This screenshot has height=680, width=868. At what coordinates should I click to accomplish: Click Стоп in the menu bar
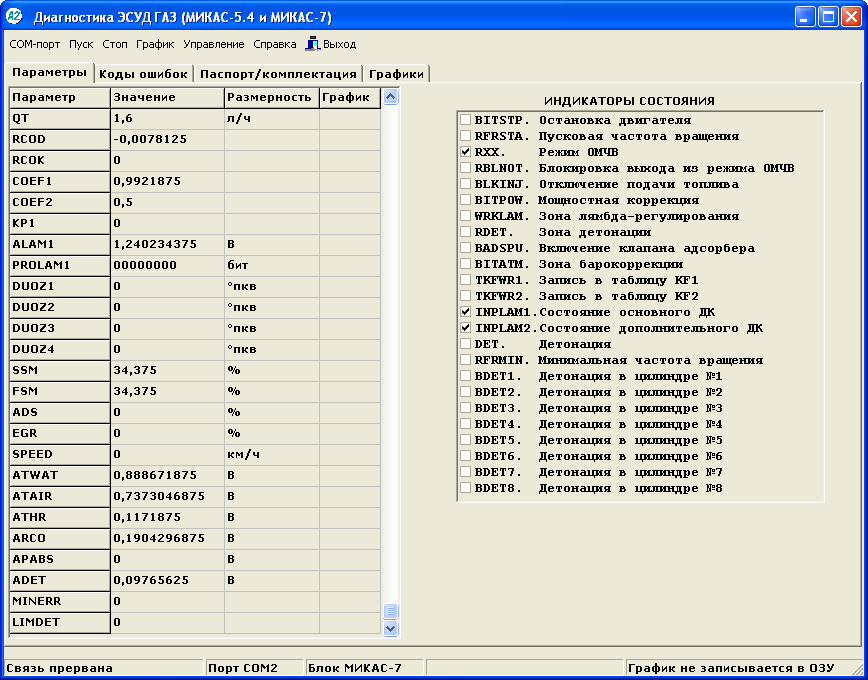pyautogui.click(x=115, y=44)
